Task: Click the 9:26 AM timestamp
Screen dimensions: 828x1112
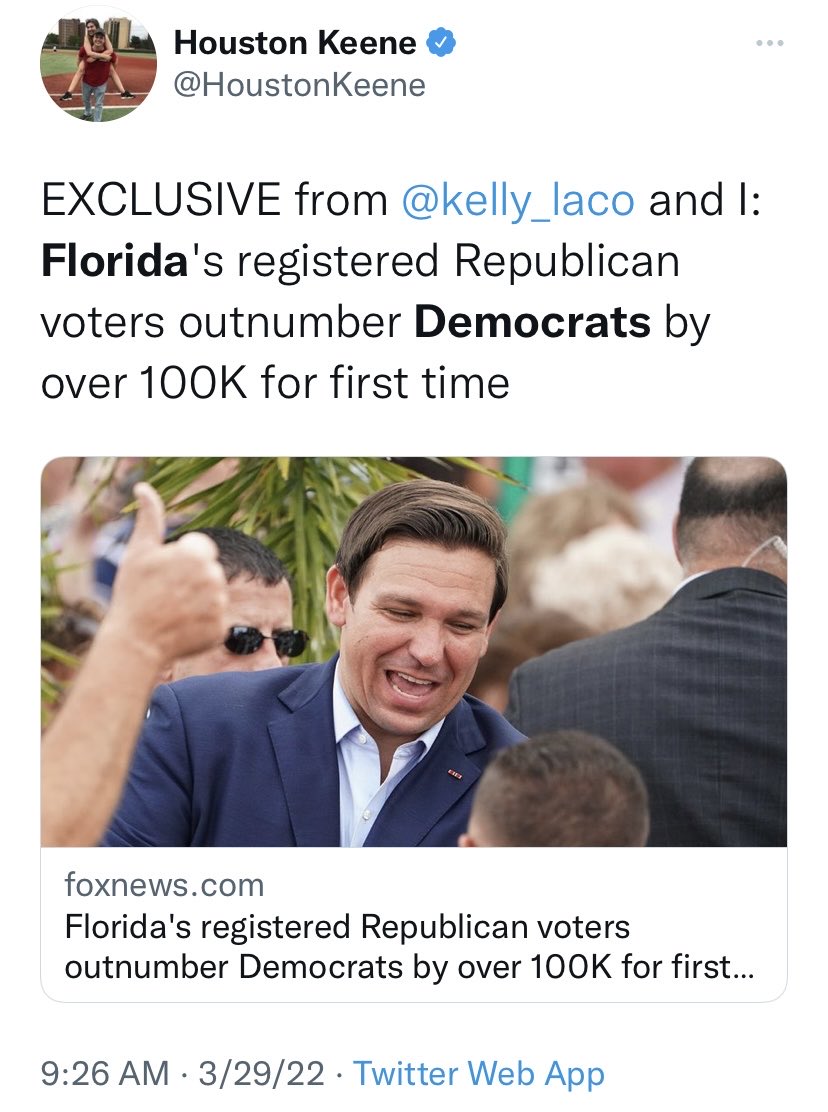Action: [x=104, y=1075]
